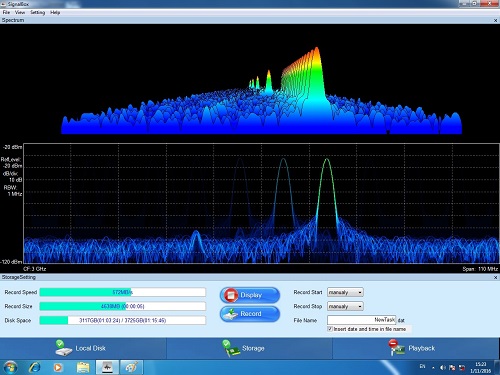Open the Windows Explorer folder icon
The width and height of the screenshot is (500, 375).
(83, 367)
